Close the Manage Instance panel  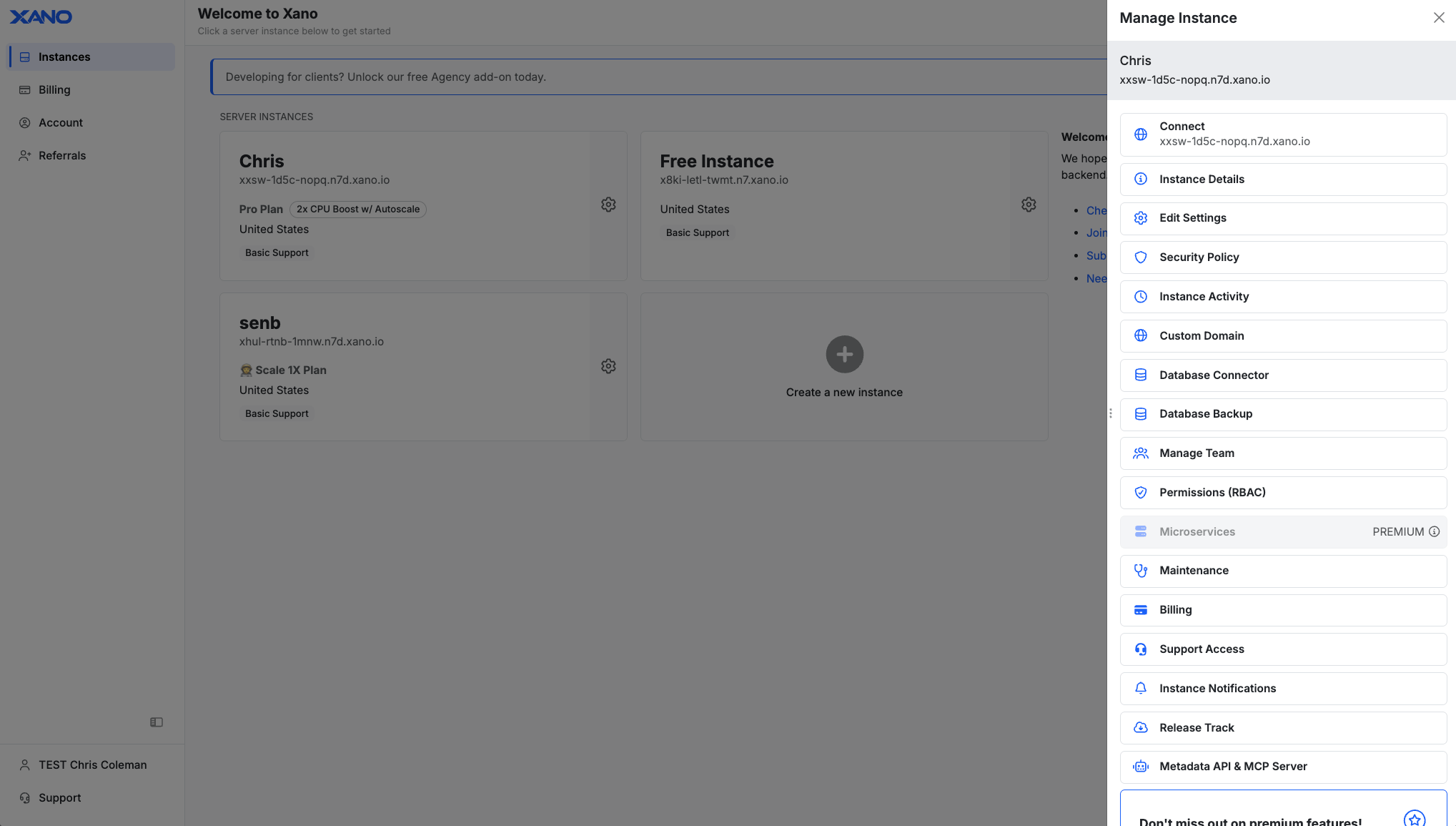tap(1439, 18)
